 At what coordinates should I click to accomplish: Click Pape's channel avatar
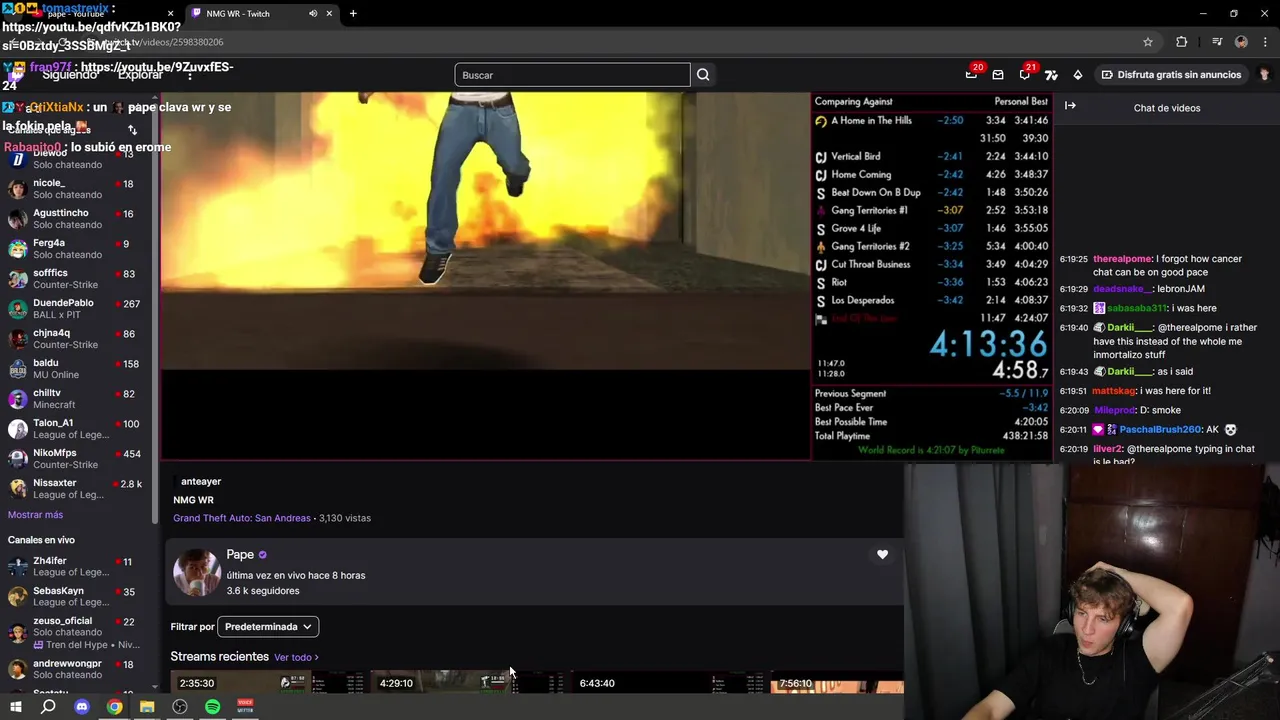(x=197, y=573)
